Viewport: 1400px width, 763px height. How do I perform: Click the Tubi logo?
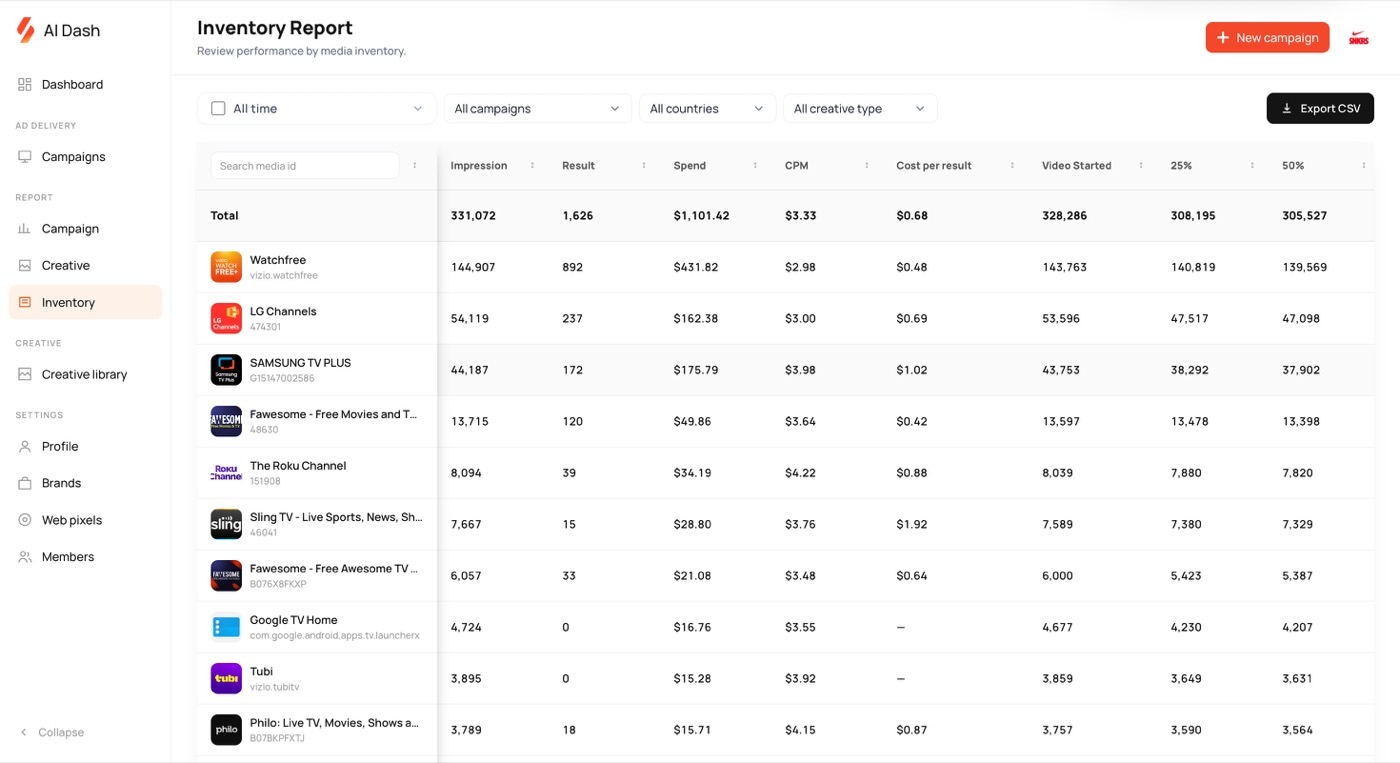pyautogui.click(x=226, y=678)
